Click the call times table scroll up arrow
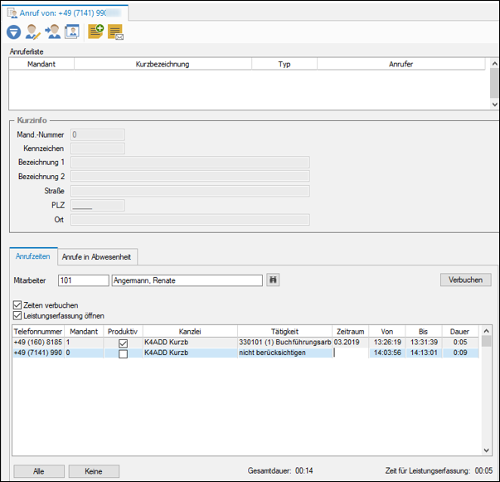Image resolution: width=500 pixels, height=482 pixels. tap(486, 331)
